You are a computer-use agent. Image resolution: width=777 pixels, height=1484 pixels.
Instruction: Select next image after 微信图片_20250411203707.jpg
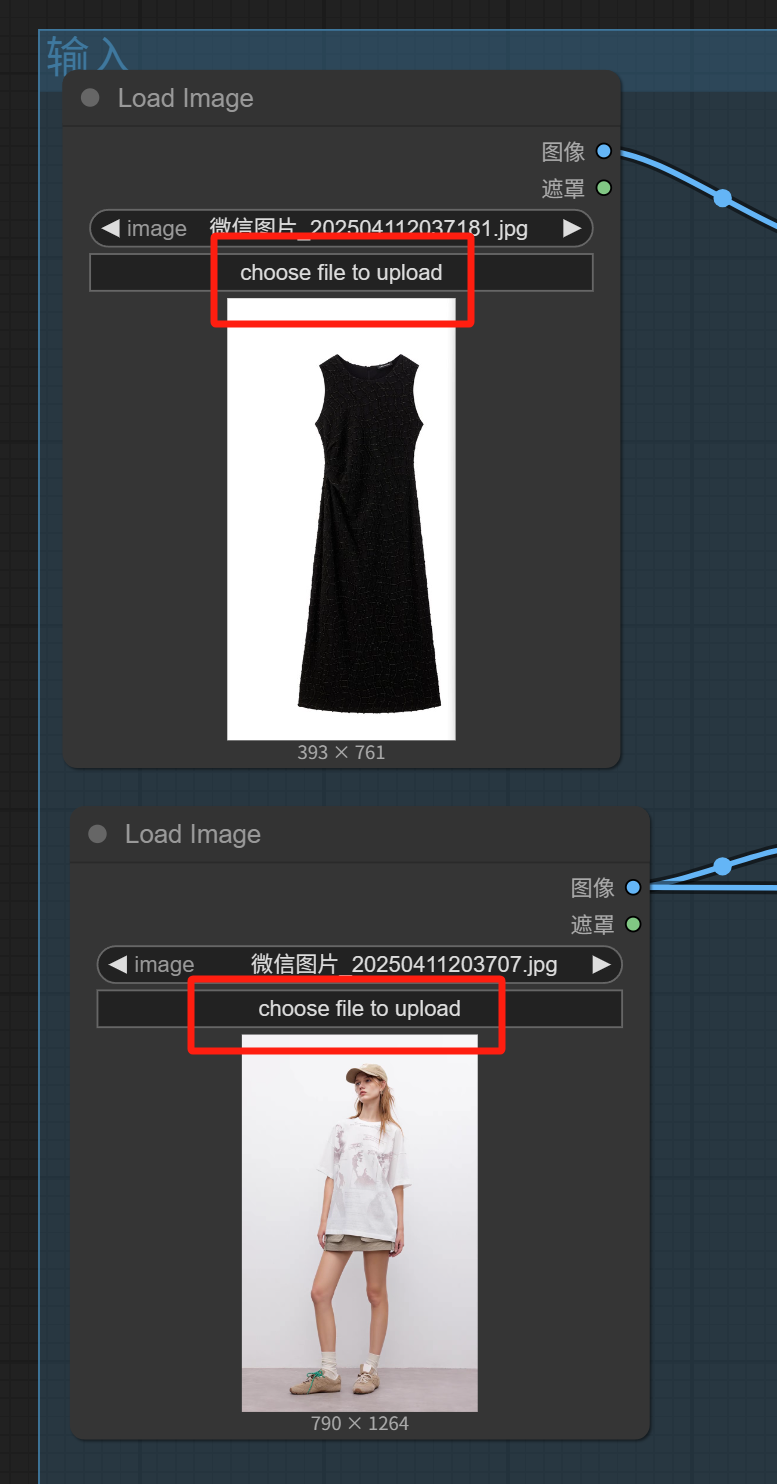click(x=601, y=964)
